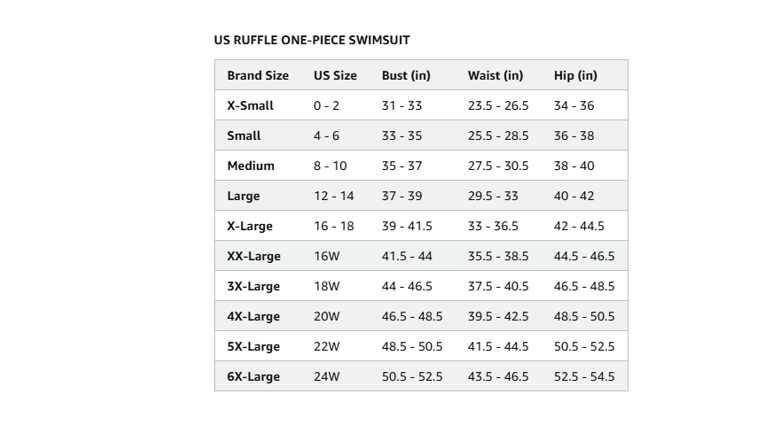The width and height of the screenshot is (776, 441).
Task: Select the 23.5 - 26.5 waist cell
Action: pos(498,105)
